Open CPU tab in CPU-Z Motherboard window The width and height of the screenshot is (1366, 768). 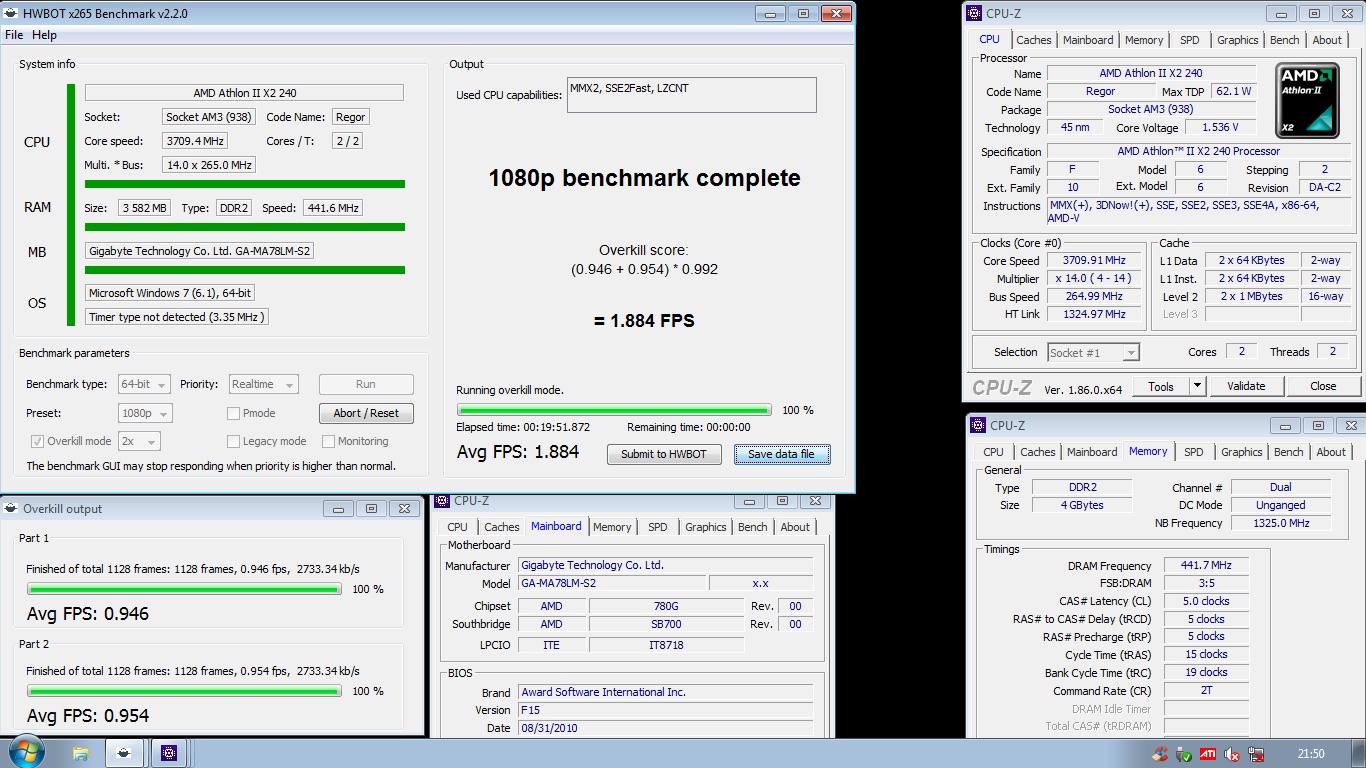click(457, 527)
